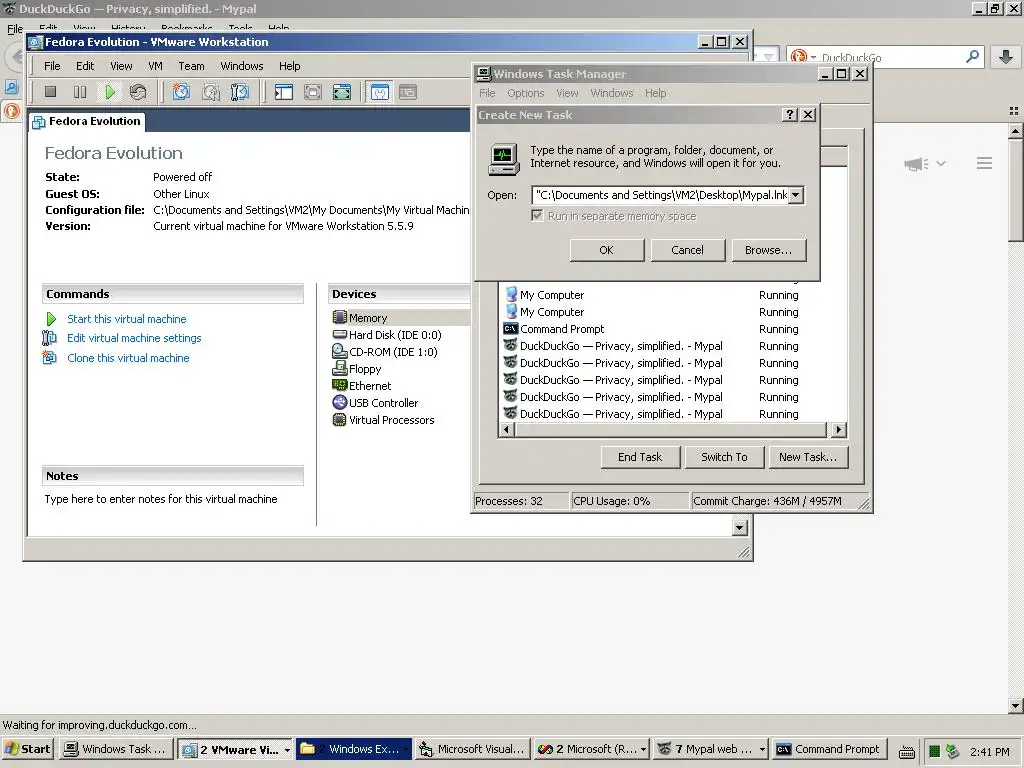
Task: Select the CD-ROM (IDE 1:0) device
Action: point(385,352)
